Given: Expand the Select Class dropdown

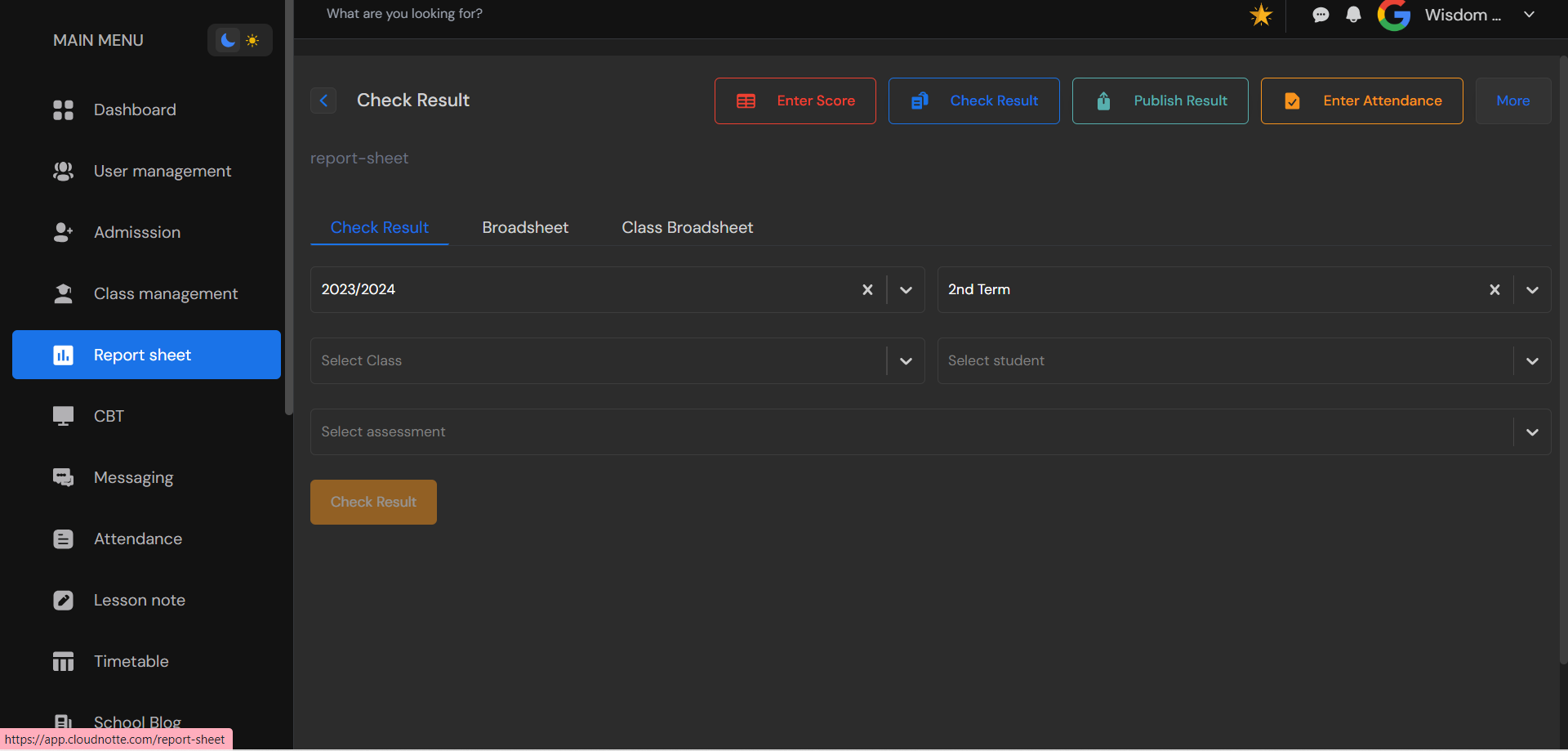Looking at the screenshot, I should pyautogui.click(x=906, y=360).
